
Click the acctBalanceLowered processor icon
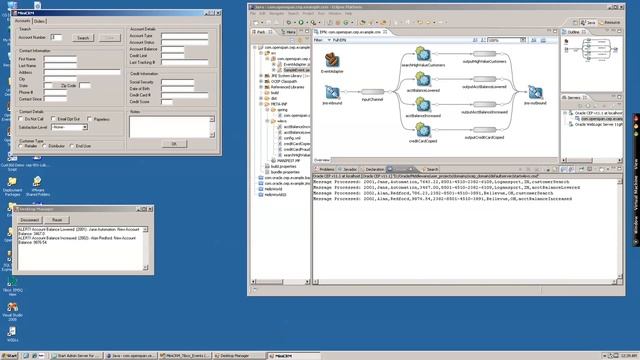pos(423,80)
